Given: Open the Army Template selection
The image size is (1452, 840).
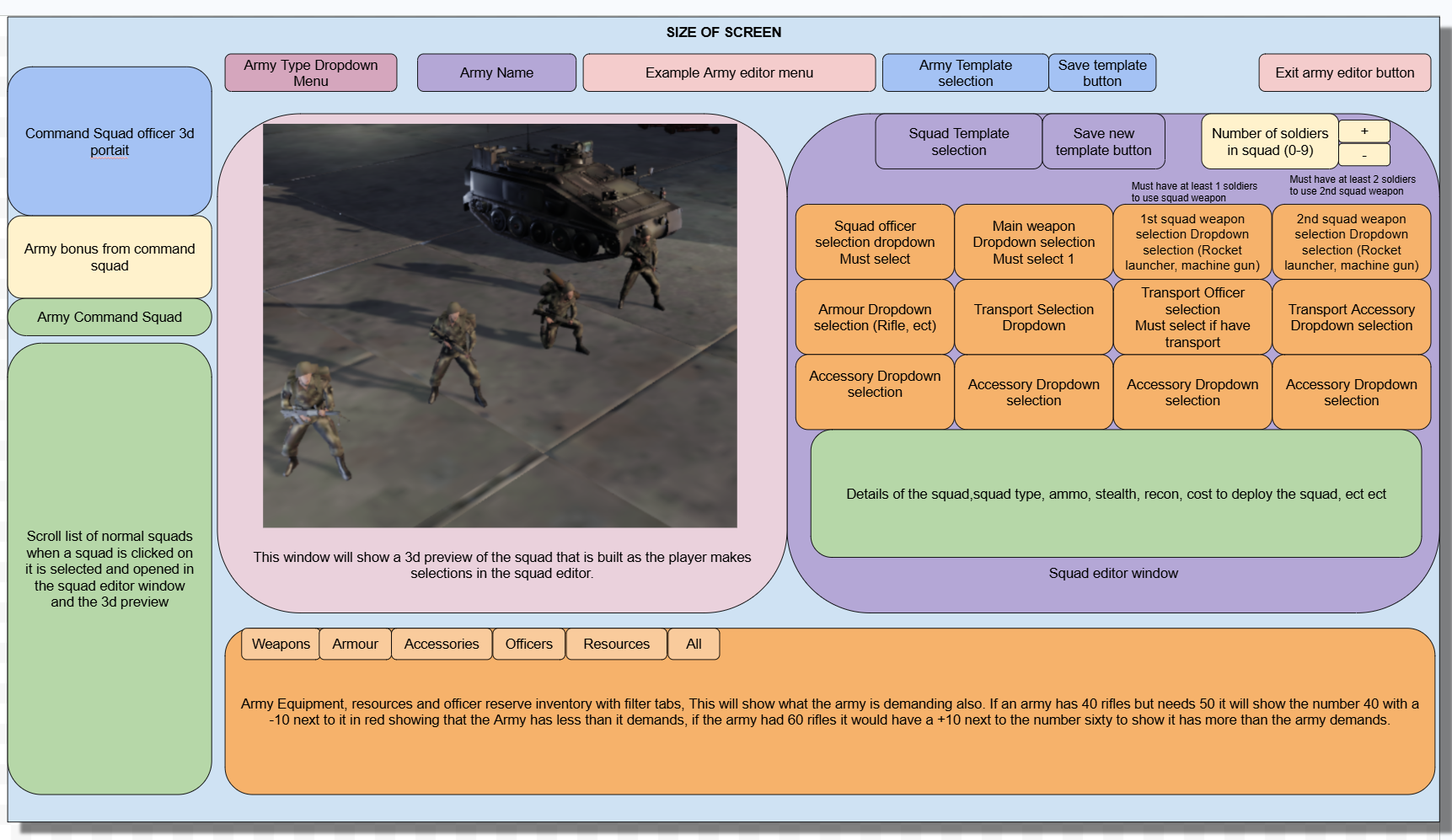Looking at the screenshot, I should pyautogui.click(x=965, y=72).
